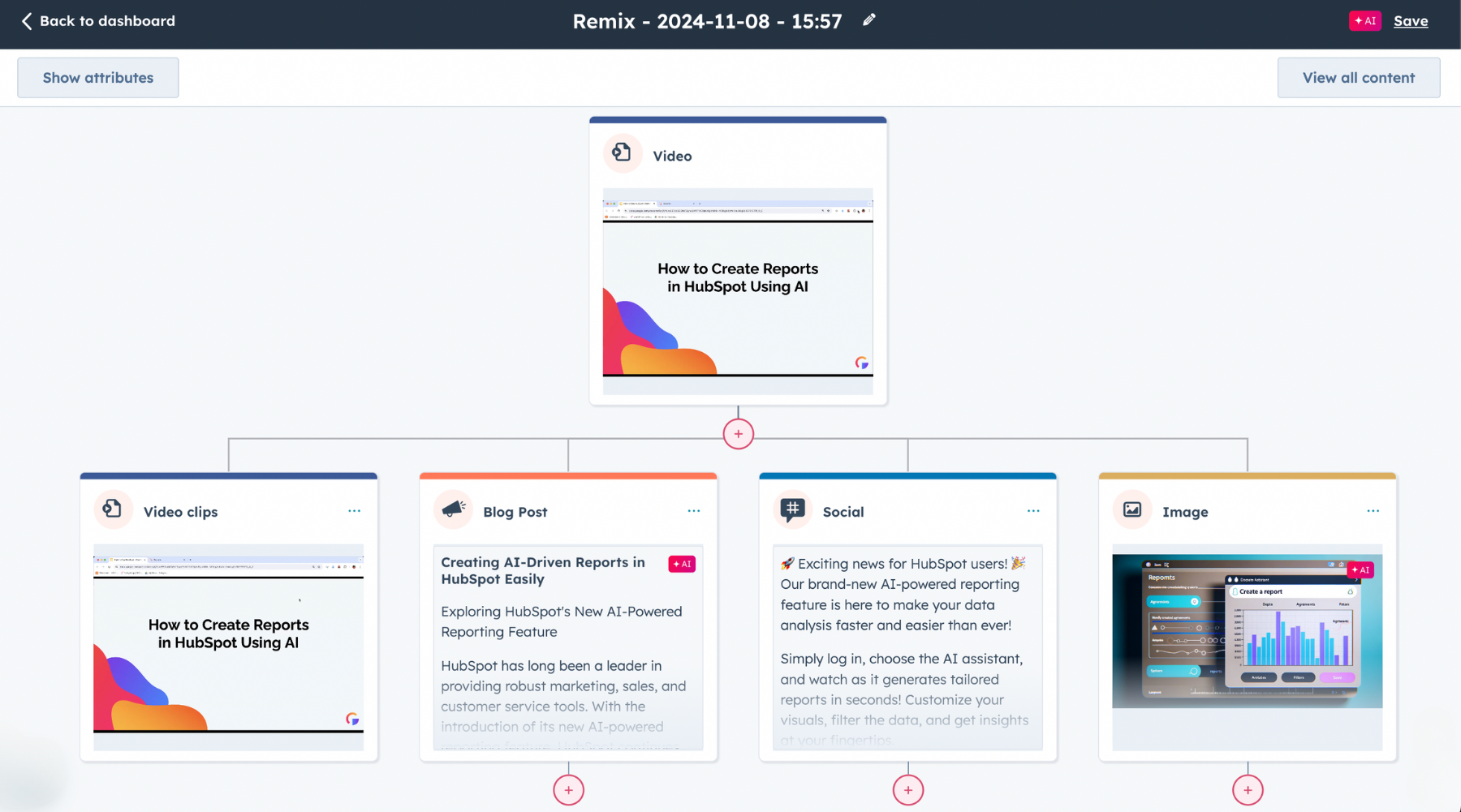
Task: Click the megaphone icon on Blog Post card
Action: [453, 509]
